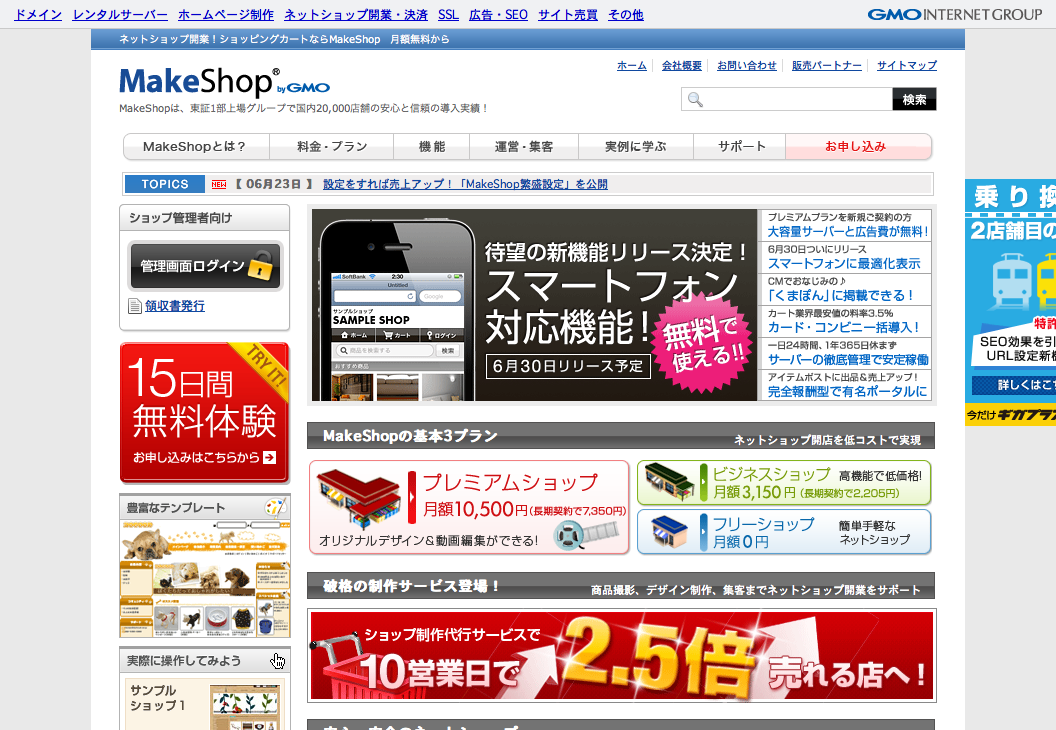
Task: Open 大容量サーバーと広告費が無料 promo link
Action: click(x=847, y=232)
